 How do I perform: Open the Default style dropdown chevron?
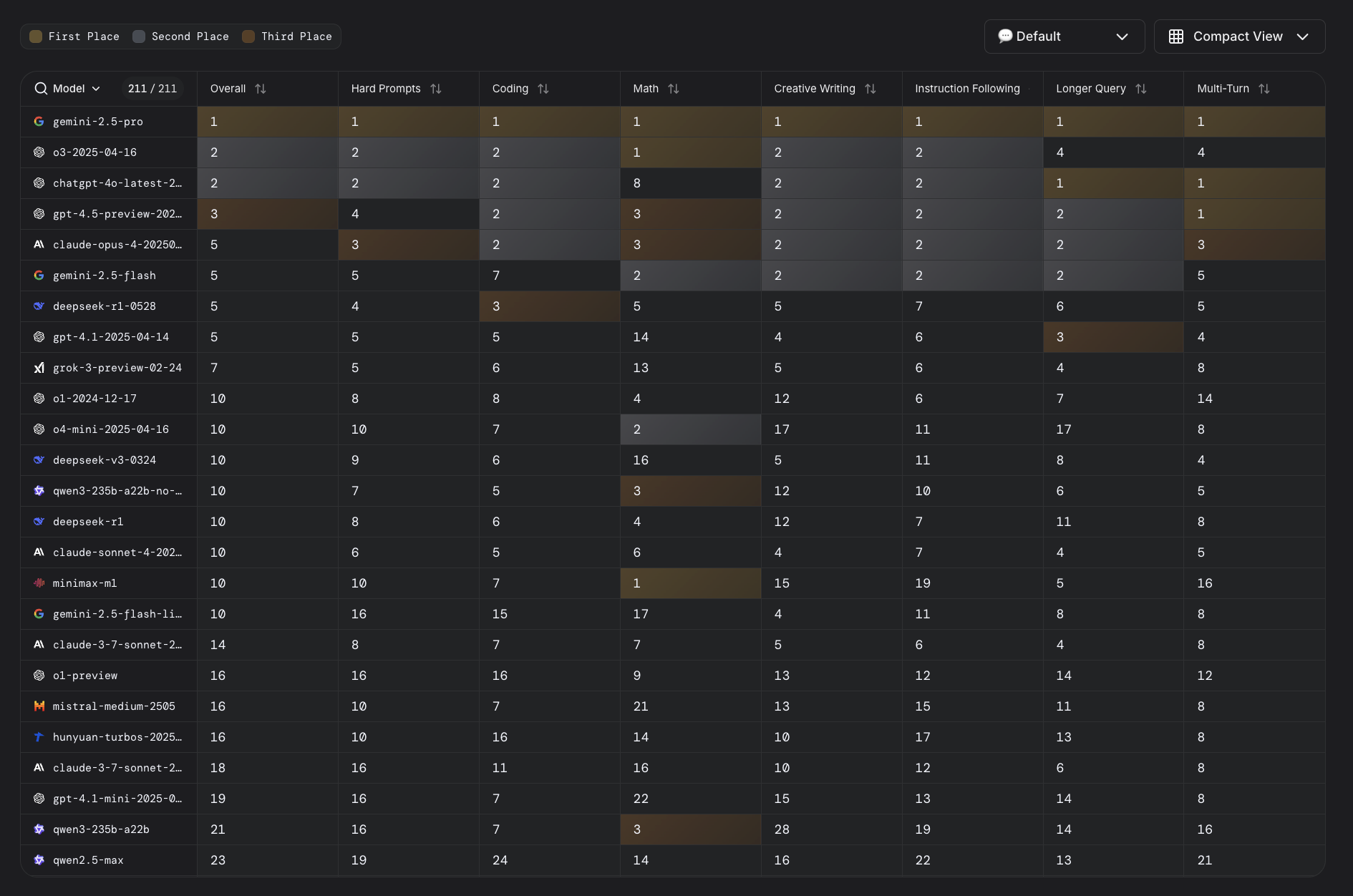pos(1122,36)
